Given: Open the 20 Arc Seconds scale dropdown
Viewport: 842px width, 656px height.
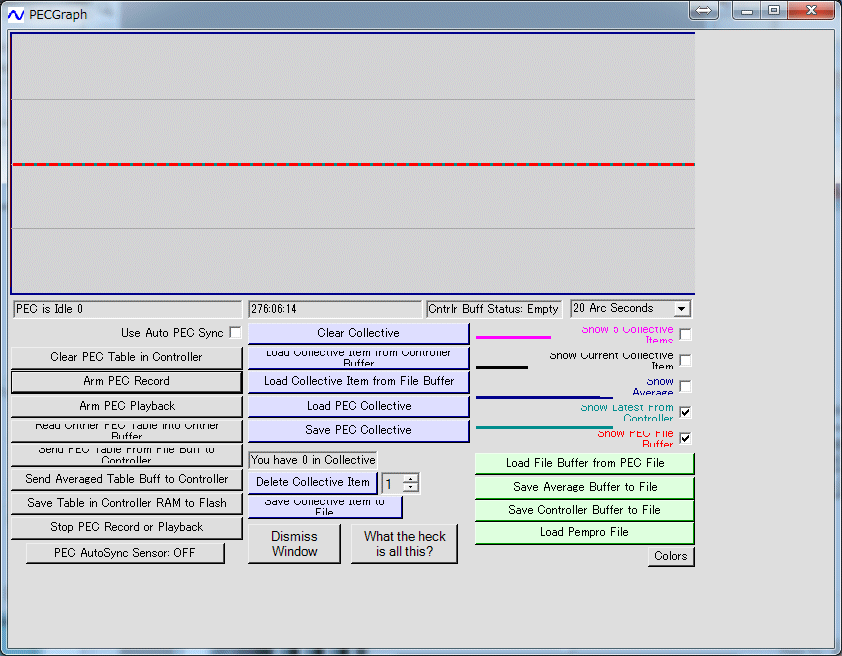Looking at the screenshot, I should click(681, 309).
